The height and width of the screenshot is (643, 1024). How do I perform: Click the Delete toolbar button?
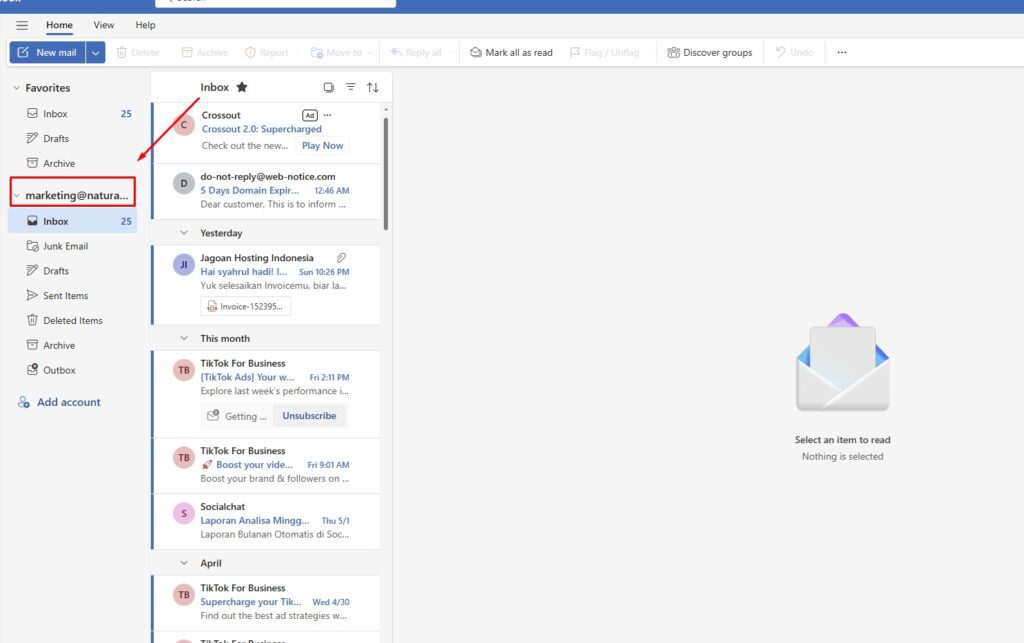click(138, 52)
